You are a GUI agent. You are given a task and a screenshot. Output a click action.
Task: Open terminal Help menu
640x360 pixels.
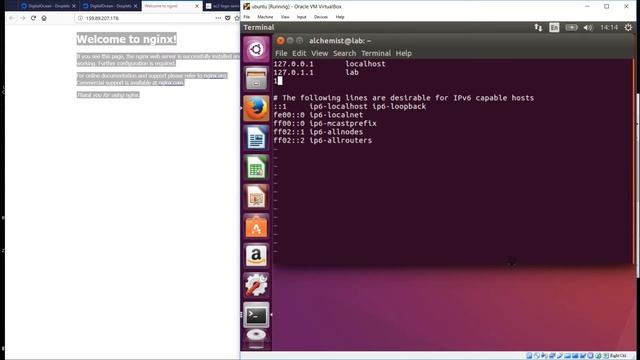pyautogui.click(x=403, y=53)
